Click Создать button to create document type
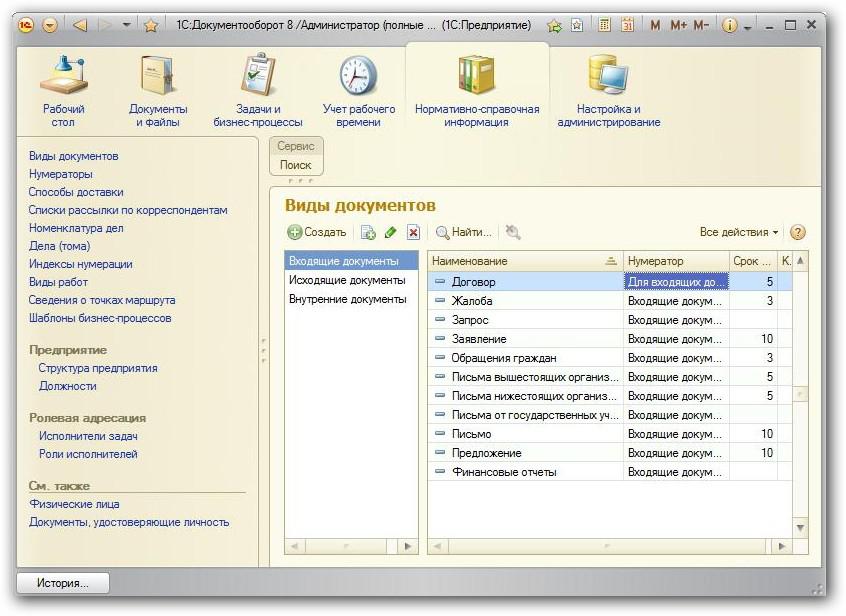Image resolution: width=846 pixels, height=616 pixels. click(x=317, y=232)
